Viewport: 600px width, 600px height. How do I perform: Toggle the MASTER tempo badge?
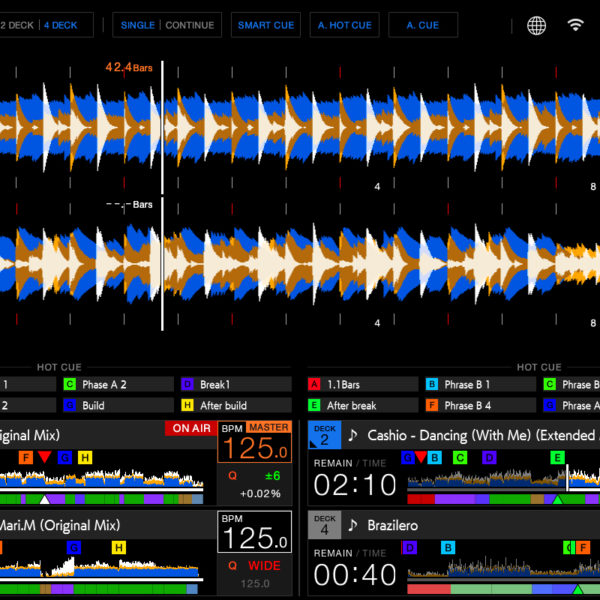[269, 427]
